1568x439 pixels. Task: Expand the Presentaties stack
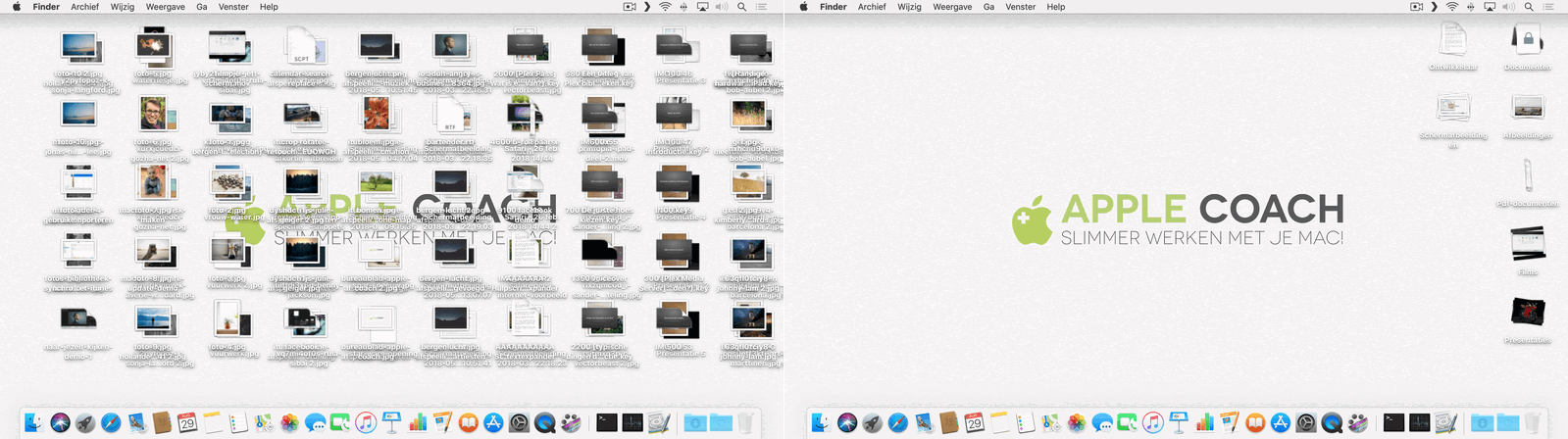(x=1527, y=312)
